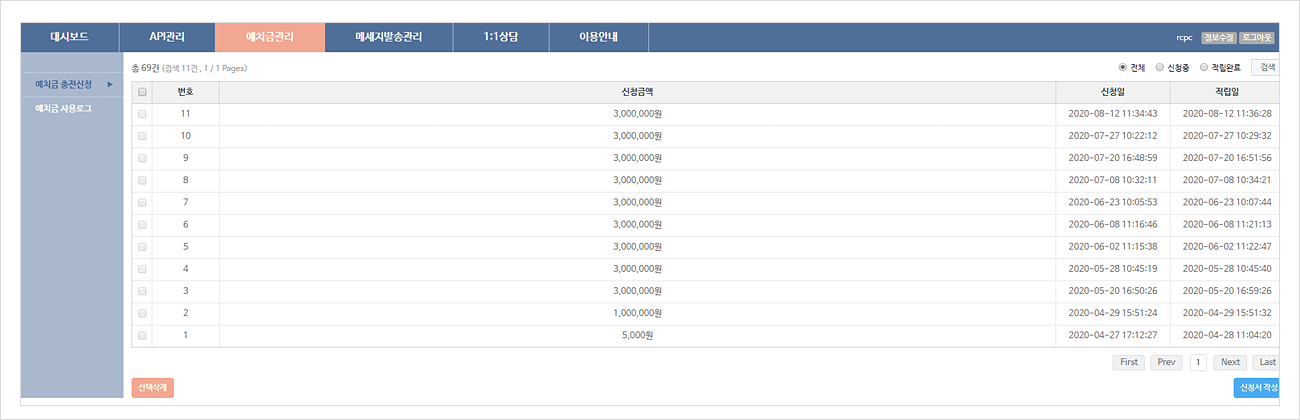Click the rcpc username label
The image size is (1300, 420).
1185,38
